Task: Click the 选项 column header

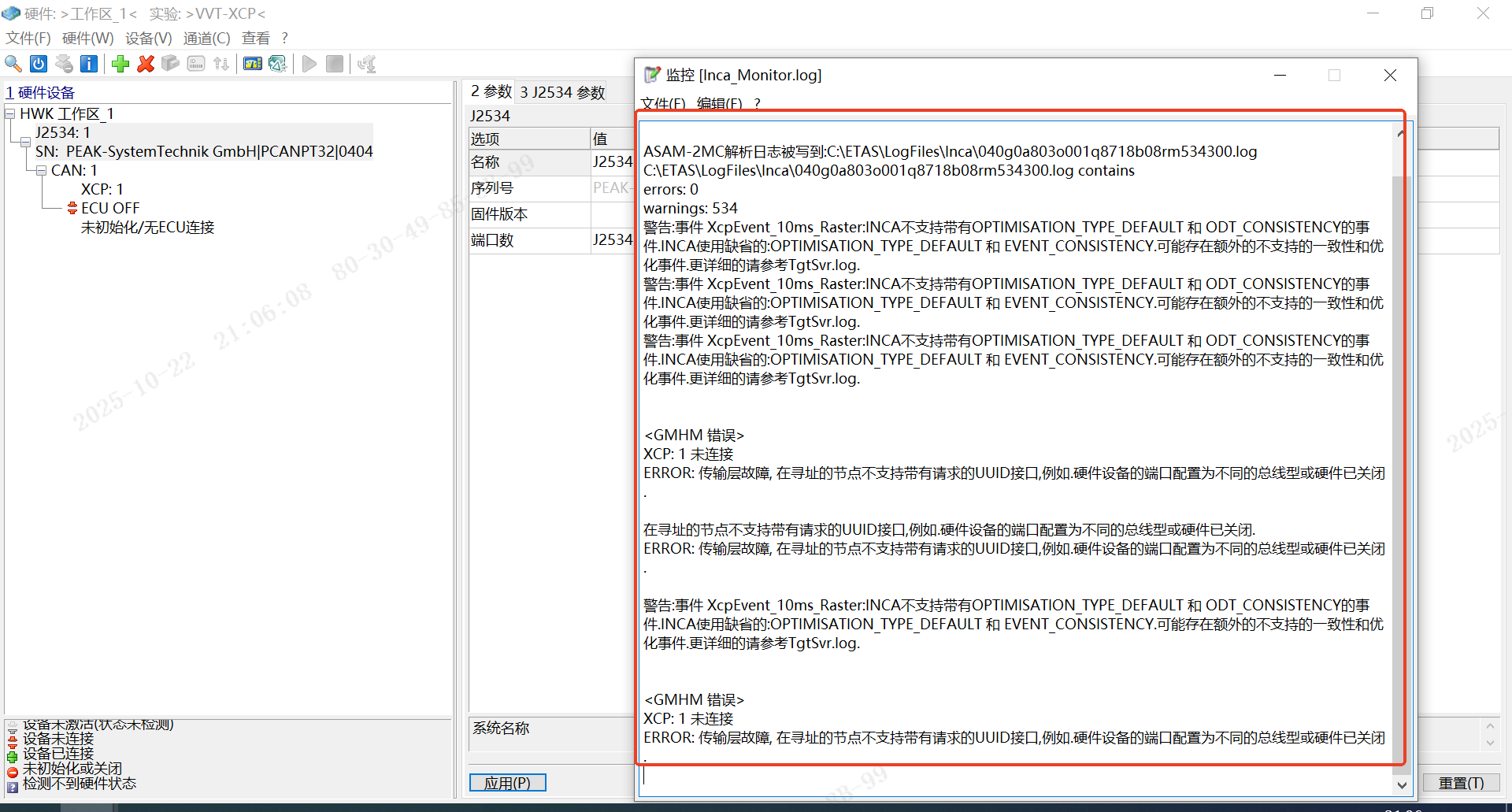Action: pyautogui.click(x=529, y=139)
